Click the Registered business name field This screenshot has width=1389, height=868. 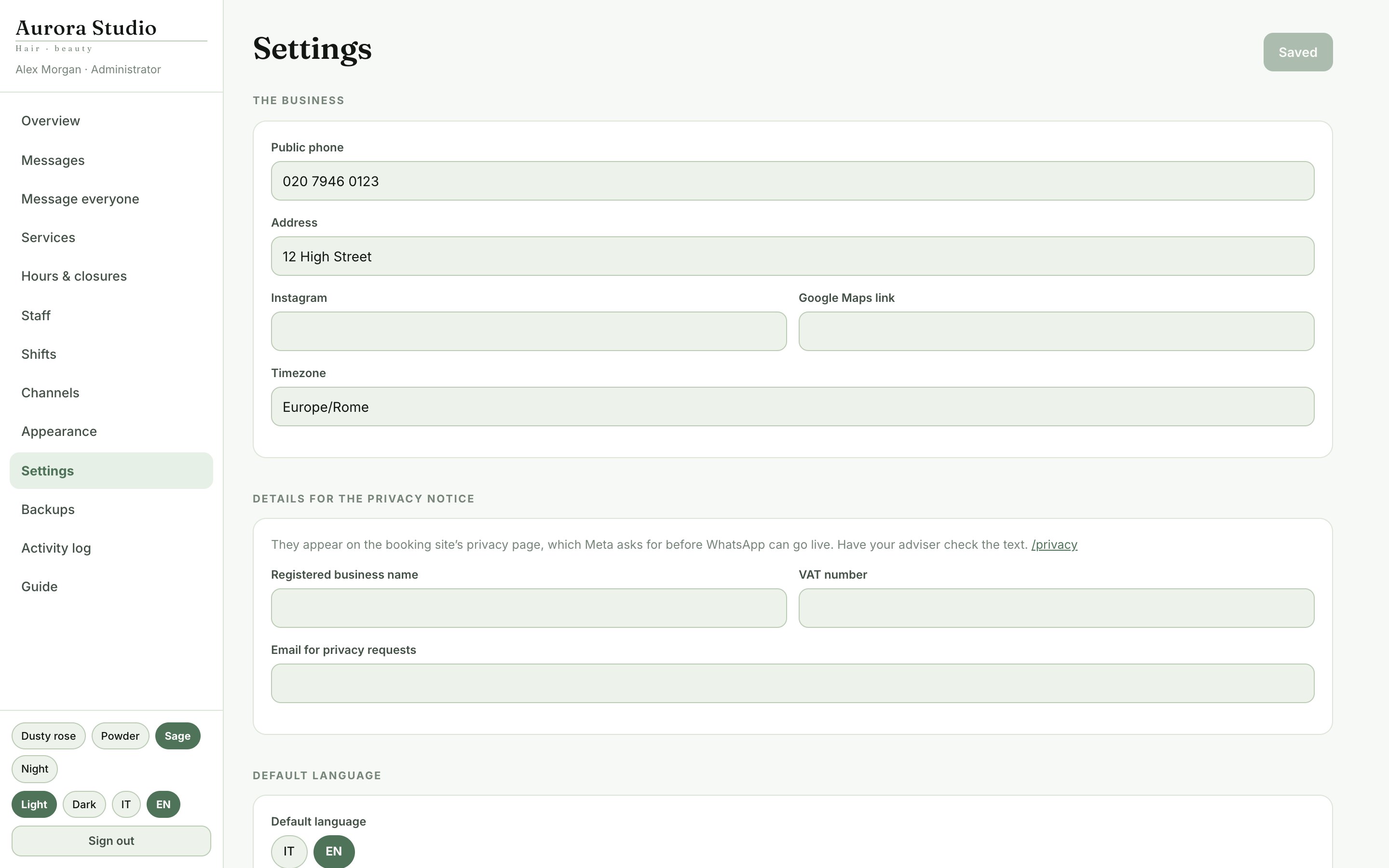coord(529,609)
